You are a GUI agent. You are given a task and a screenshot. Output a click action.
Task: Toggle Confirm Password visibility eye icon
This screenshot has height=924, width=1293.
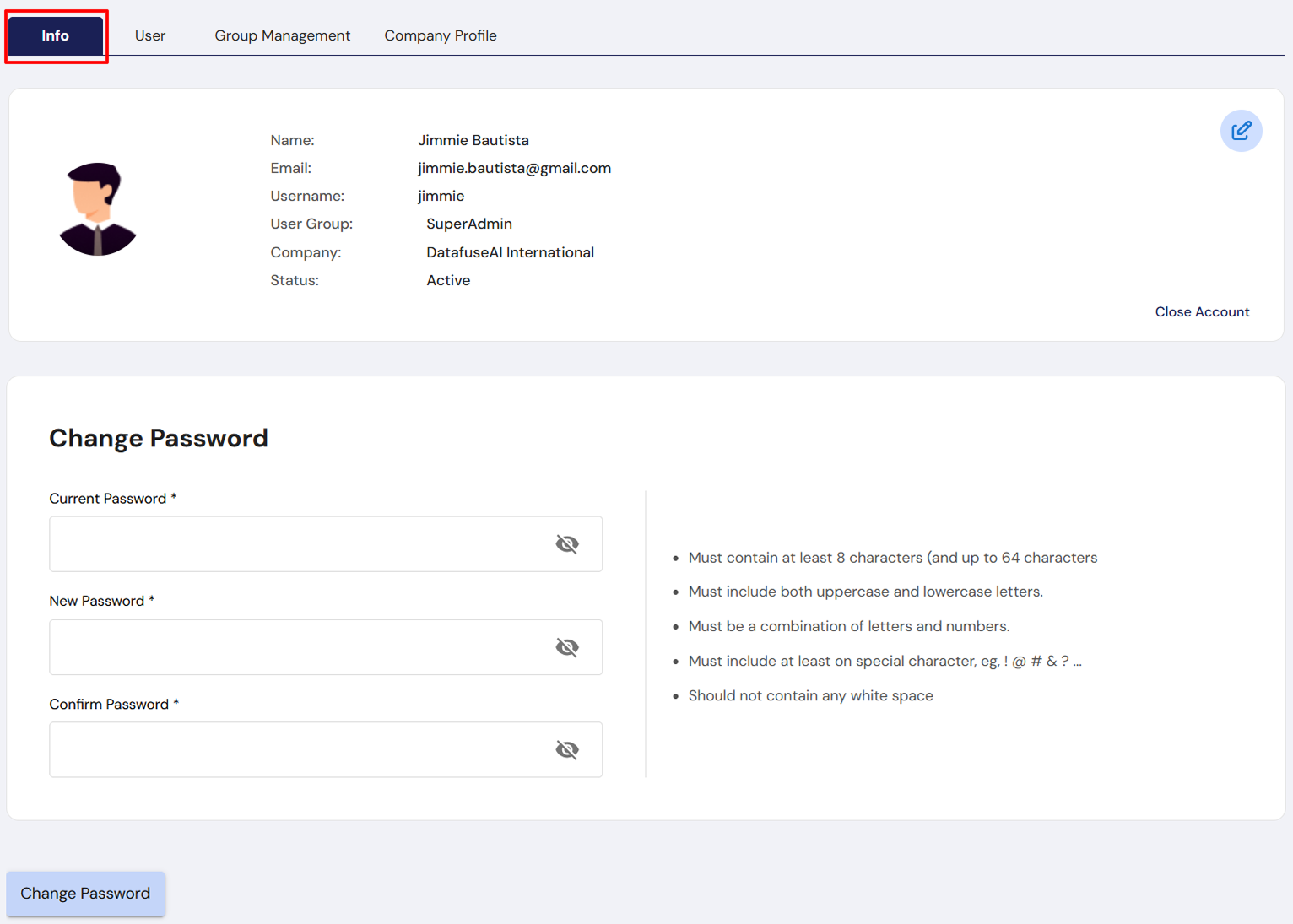[567, 749]
